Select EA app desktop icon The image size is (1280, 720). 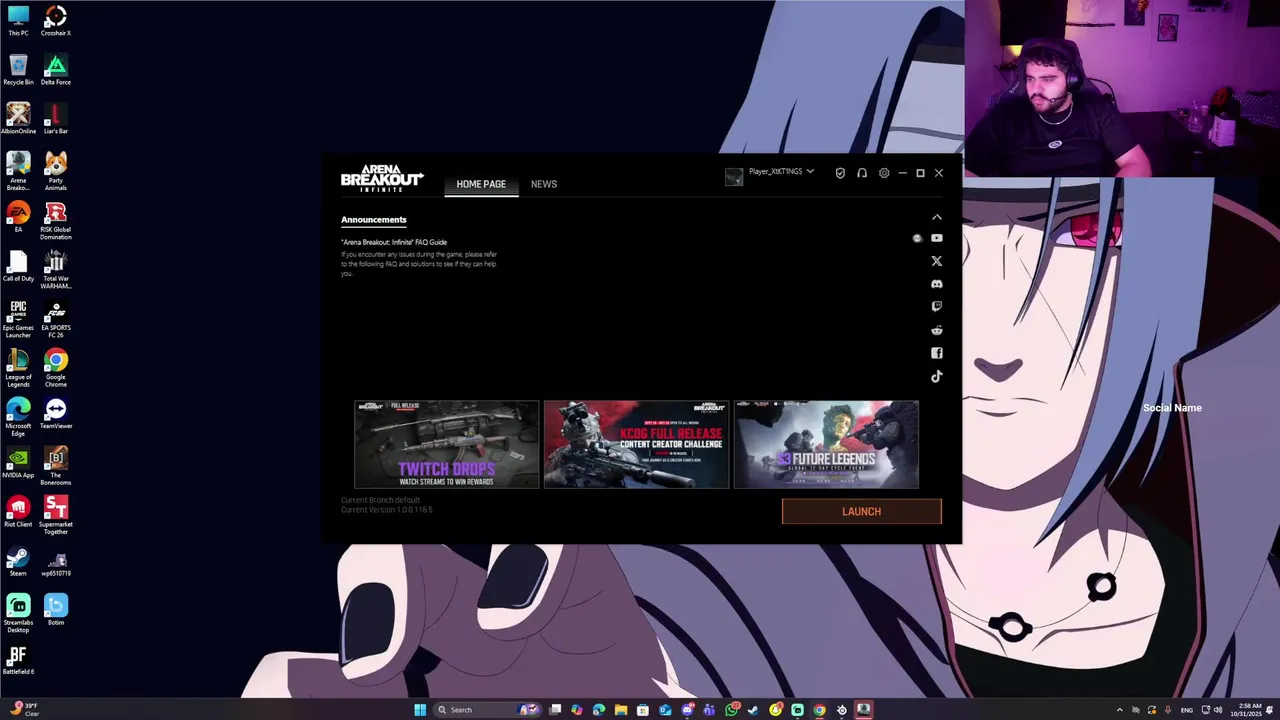(18, 217)
